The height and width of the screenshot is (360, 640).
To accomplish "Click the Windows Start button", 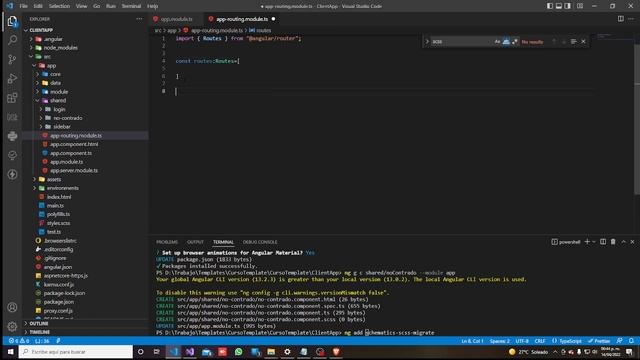I will [x=10, y=352].
